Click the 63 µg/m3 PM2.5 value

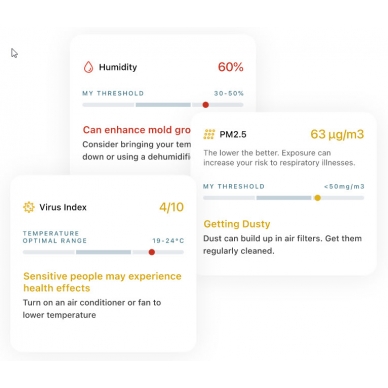[x=337, y=134]
